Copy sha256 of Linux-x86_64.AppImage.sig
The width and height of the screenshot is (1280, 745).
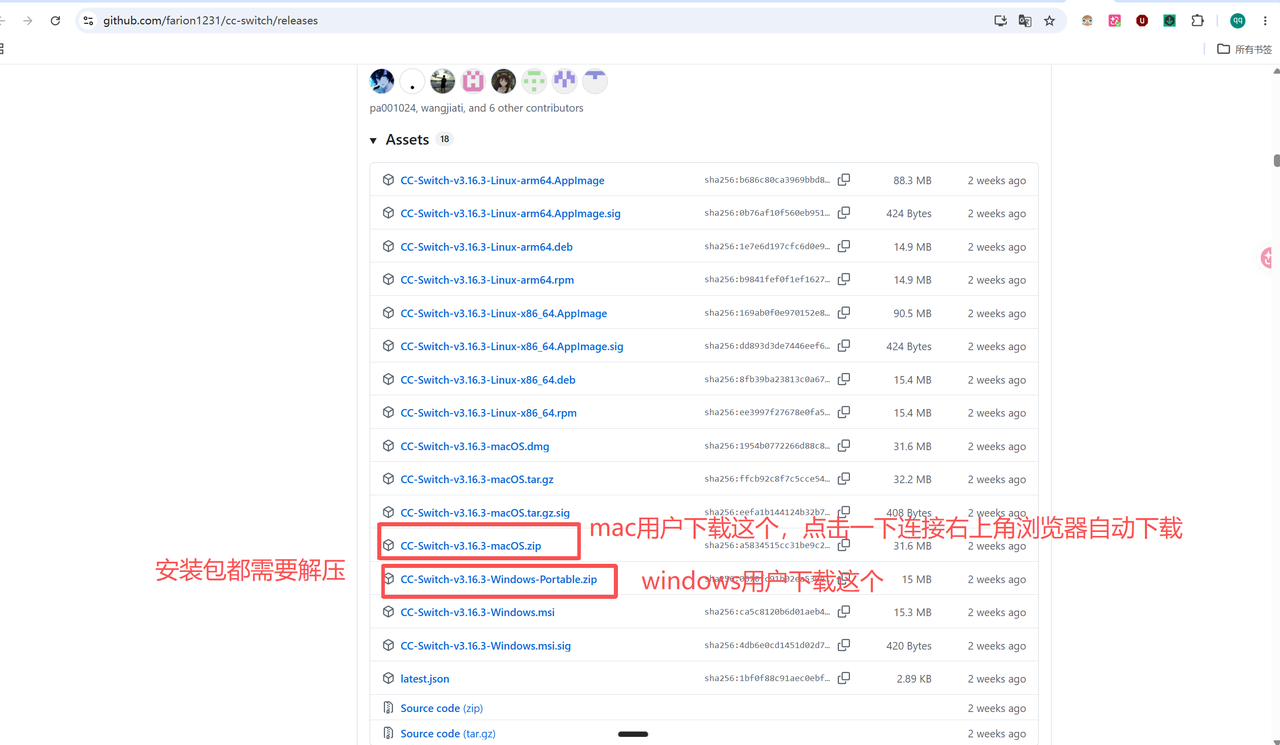pyautogui.click(x=844, y=346)
